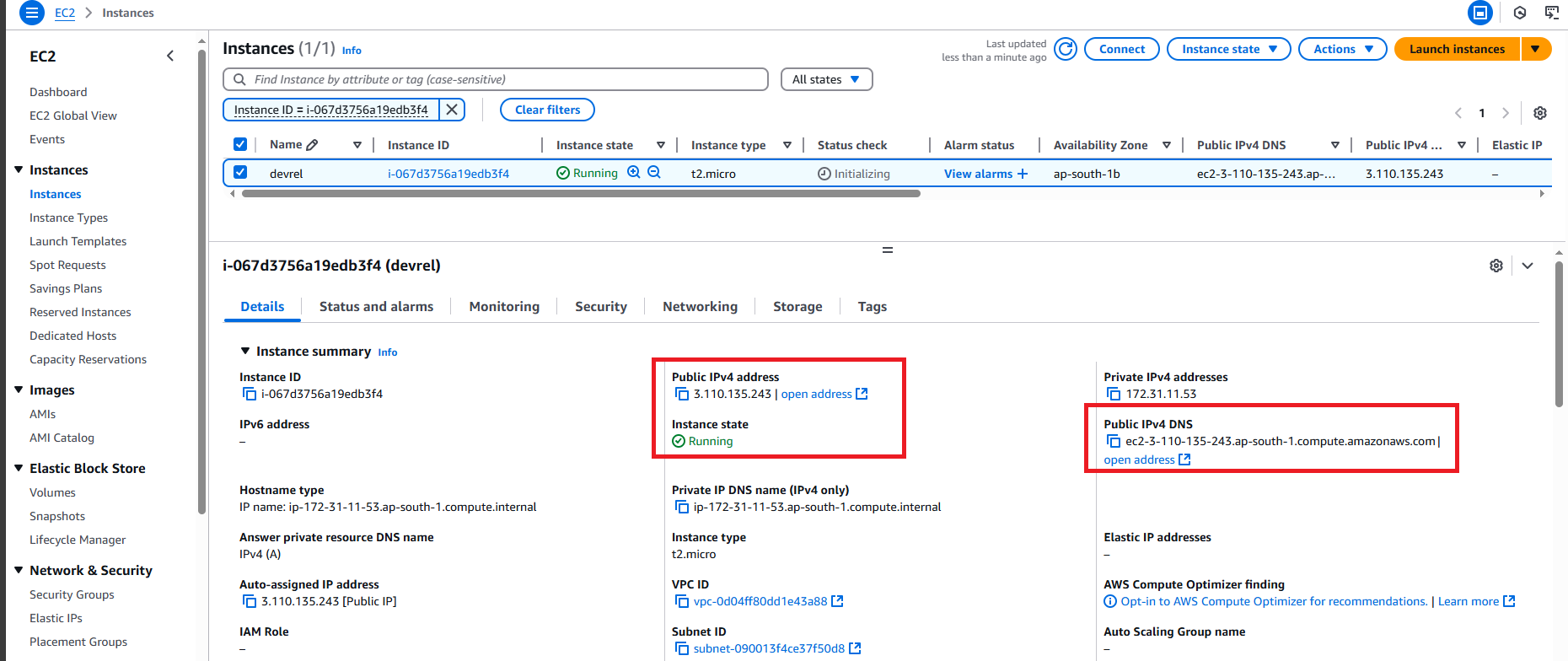The width and height of the screenshot is (1568, 661).
Task: Click Info link beside Instances heading
Action: 352,51
